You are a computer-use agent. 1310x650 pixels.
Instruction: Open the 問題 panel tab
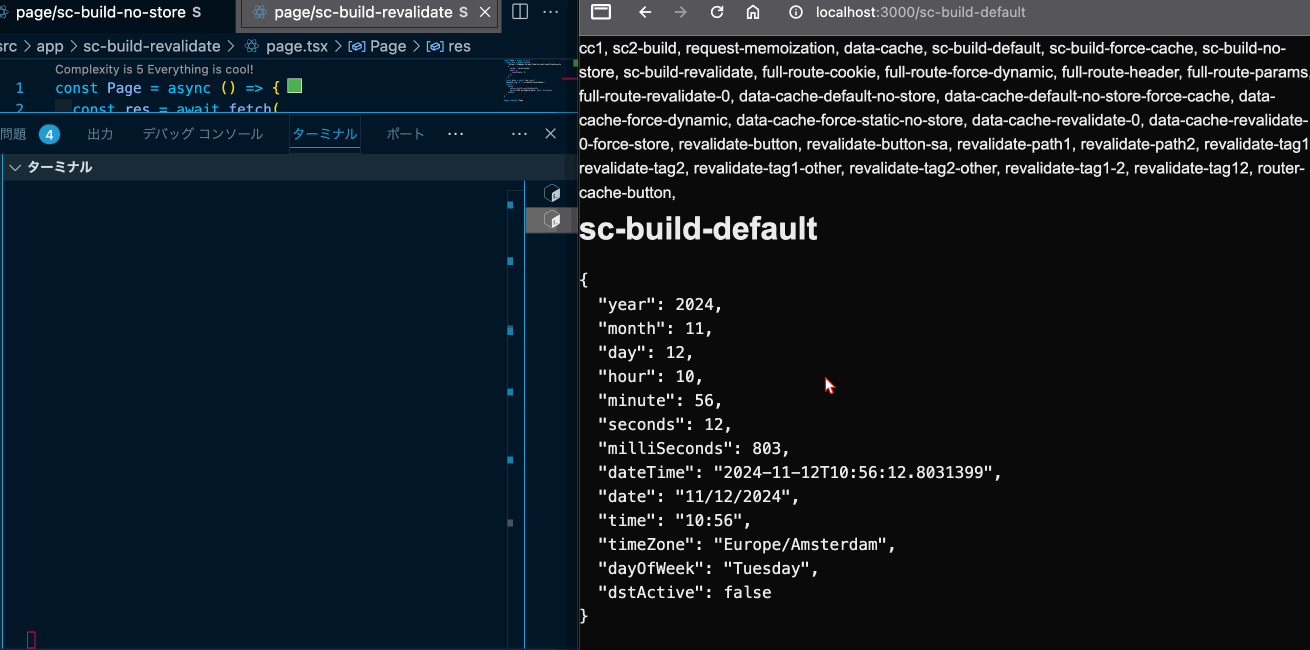pos(14,134)
